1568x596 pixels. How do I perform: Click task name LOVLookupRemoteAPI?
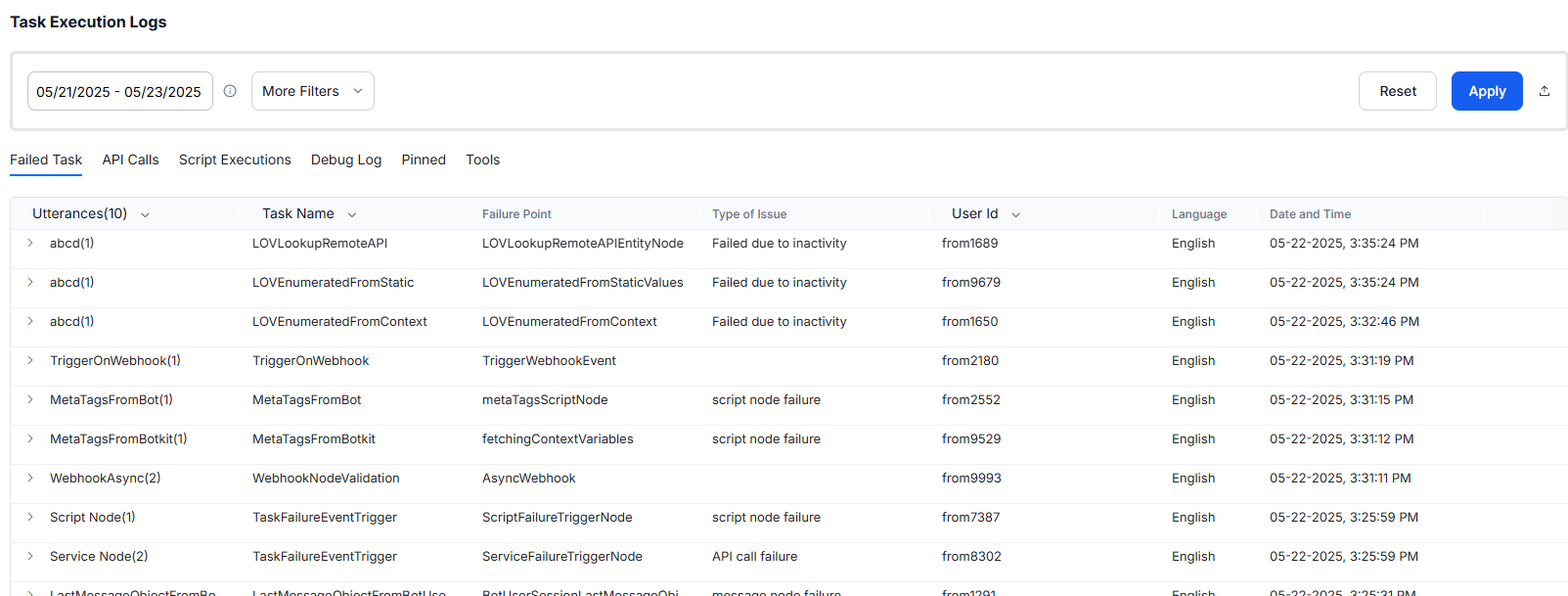pyautogui.click(x=320, y=243)
